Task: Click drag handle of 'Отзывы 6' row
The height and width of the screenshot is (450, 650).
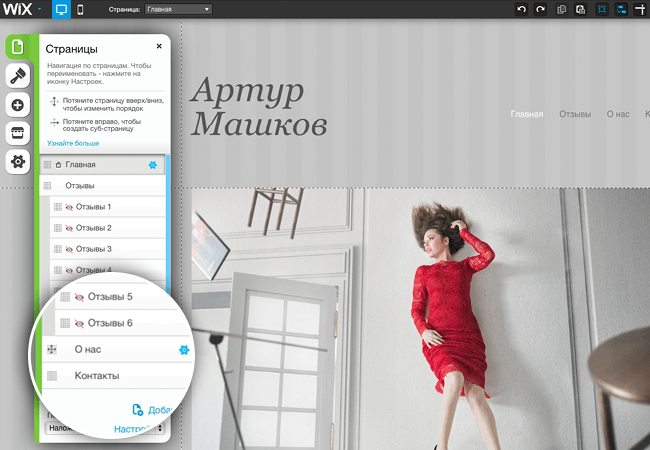Action: (65, 323)
